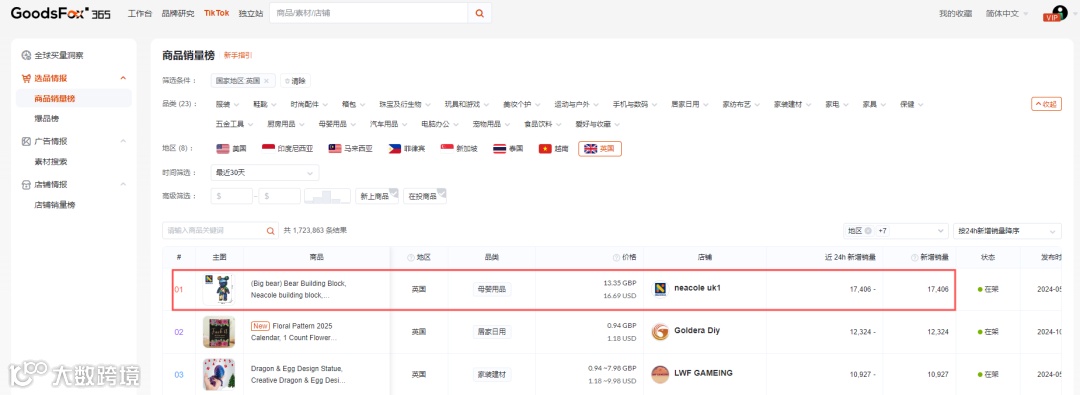The image size is (1080, 395).
Task: Click the neacole uk1 store logo
Action: pos(660,288)
